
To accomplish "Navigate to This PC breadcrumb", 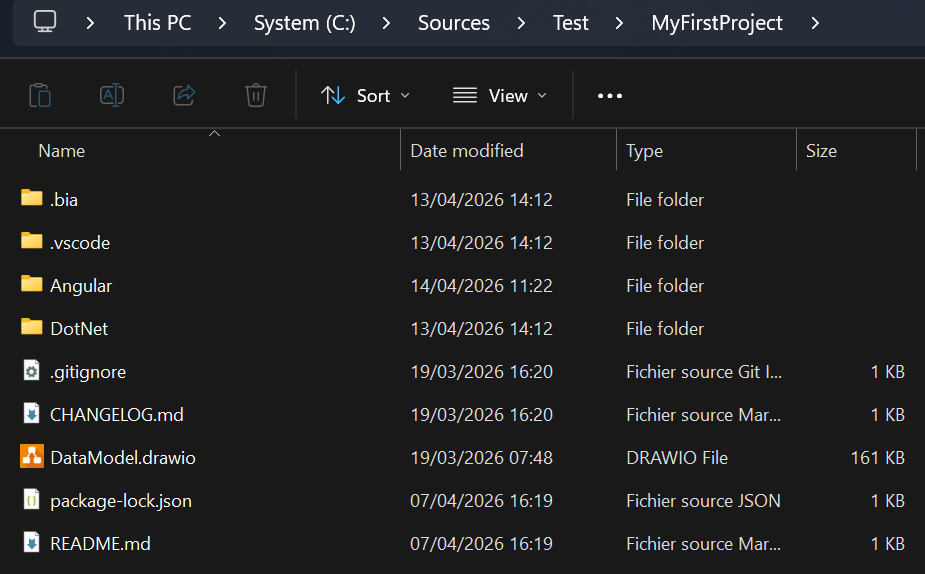I will coord(158,23).
